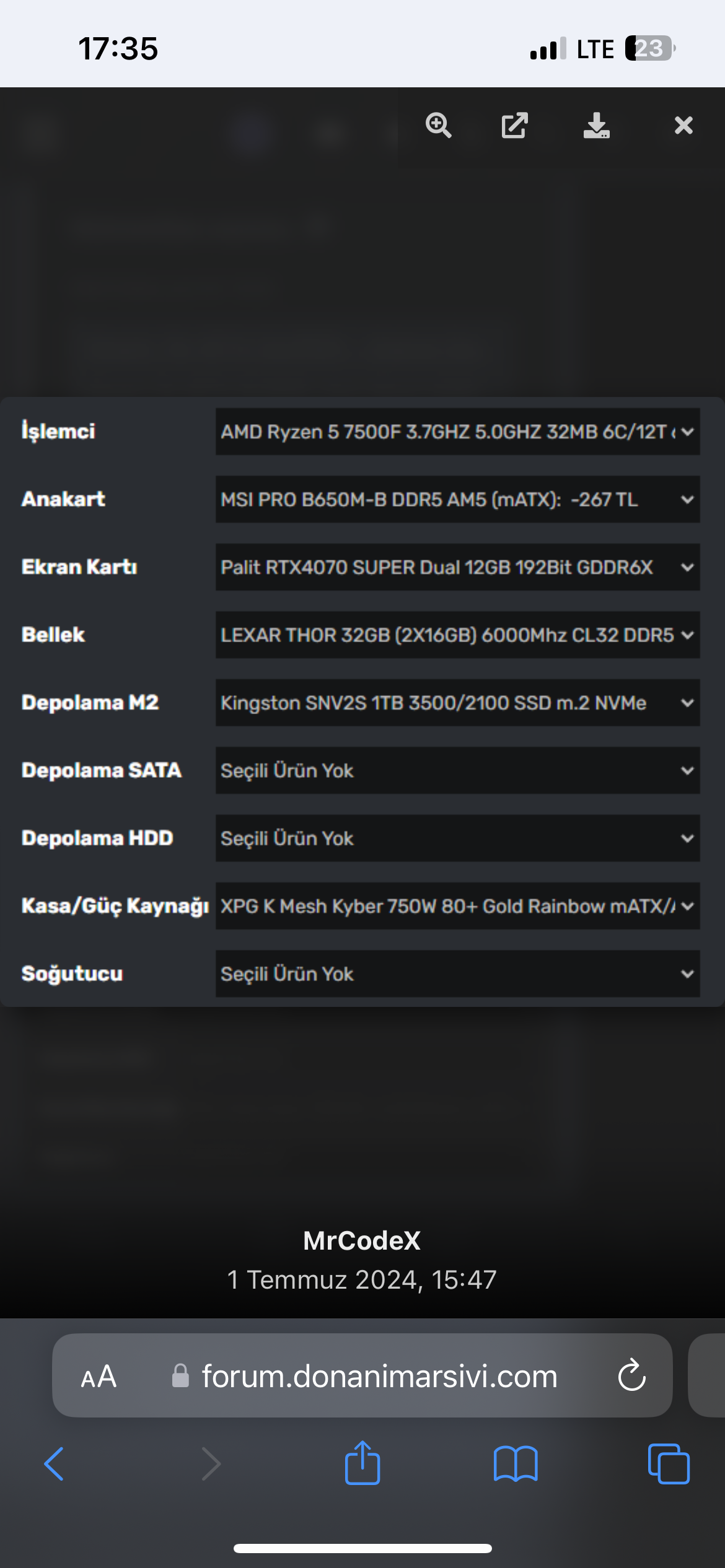Image resolution: width=725 pixels, height=1568 pixels.
Task: Close the image lightbox viewer
Action: 683,126
